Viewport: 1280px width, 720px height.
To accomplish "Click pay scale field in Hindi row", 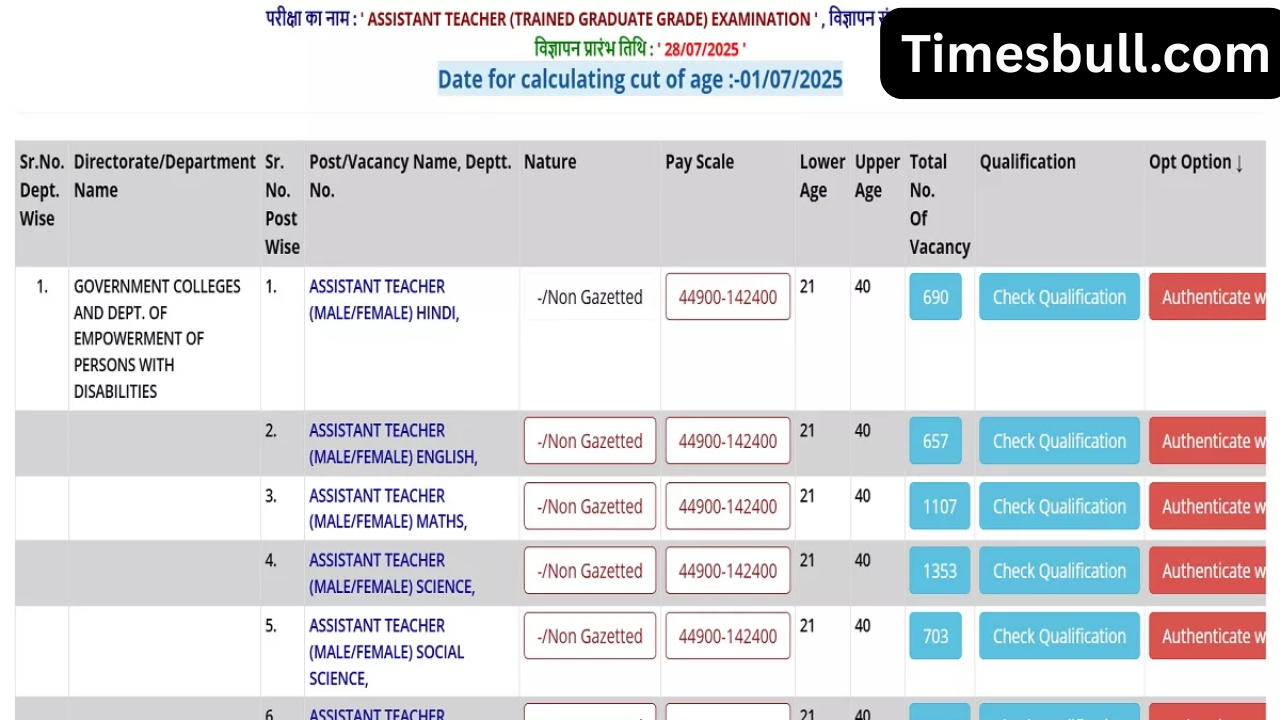I will (727, 297).
